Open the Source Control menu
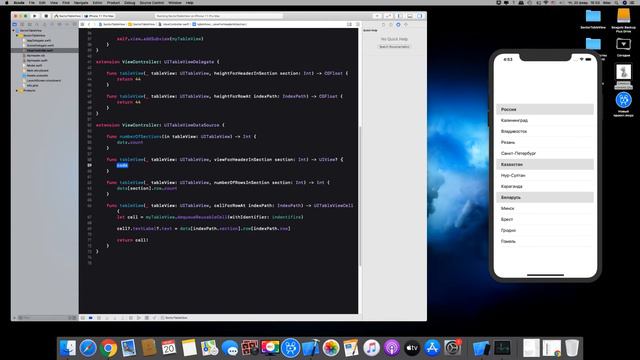640x360 pixels. click(x=152, y=2)
